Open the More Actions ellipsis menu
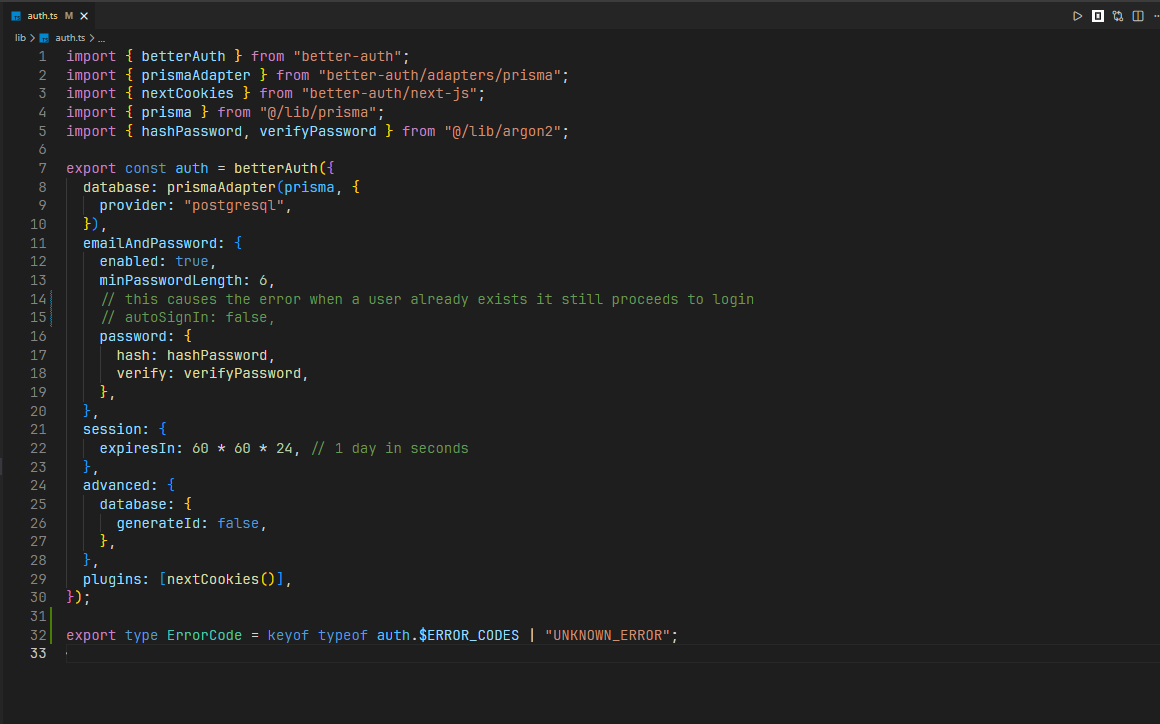The image size is (1160, 724). click(1156, 16)
